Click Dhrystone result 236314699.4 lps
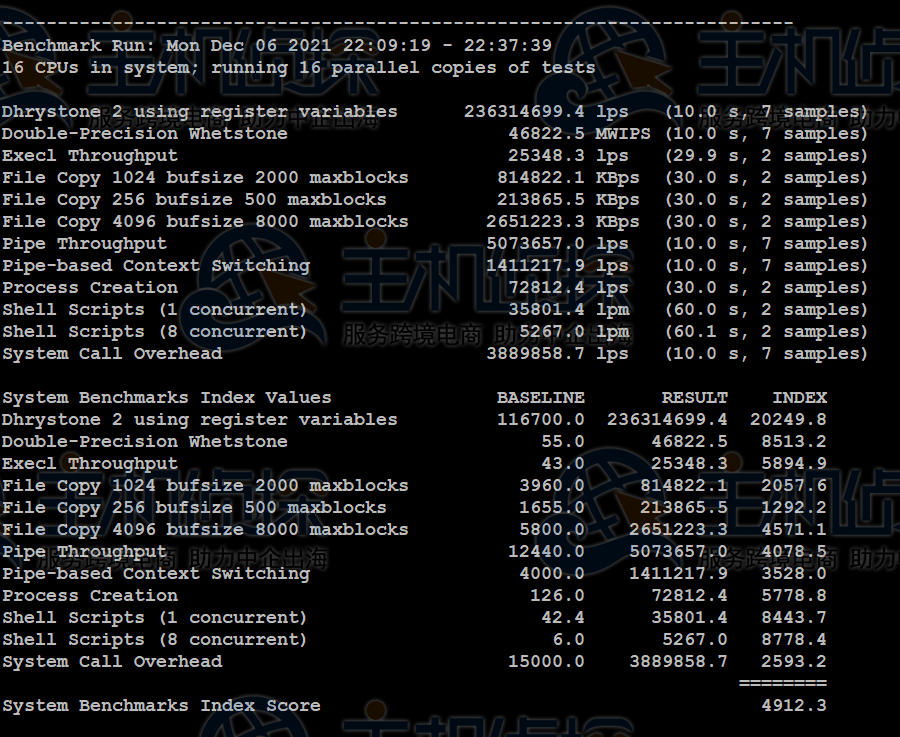The image size is (900, 737). pyautogui.click(x=546, y=111)
